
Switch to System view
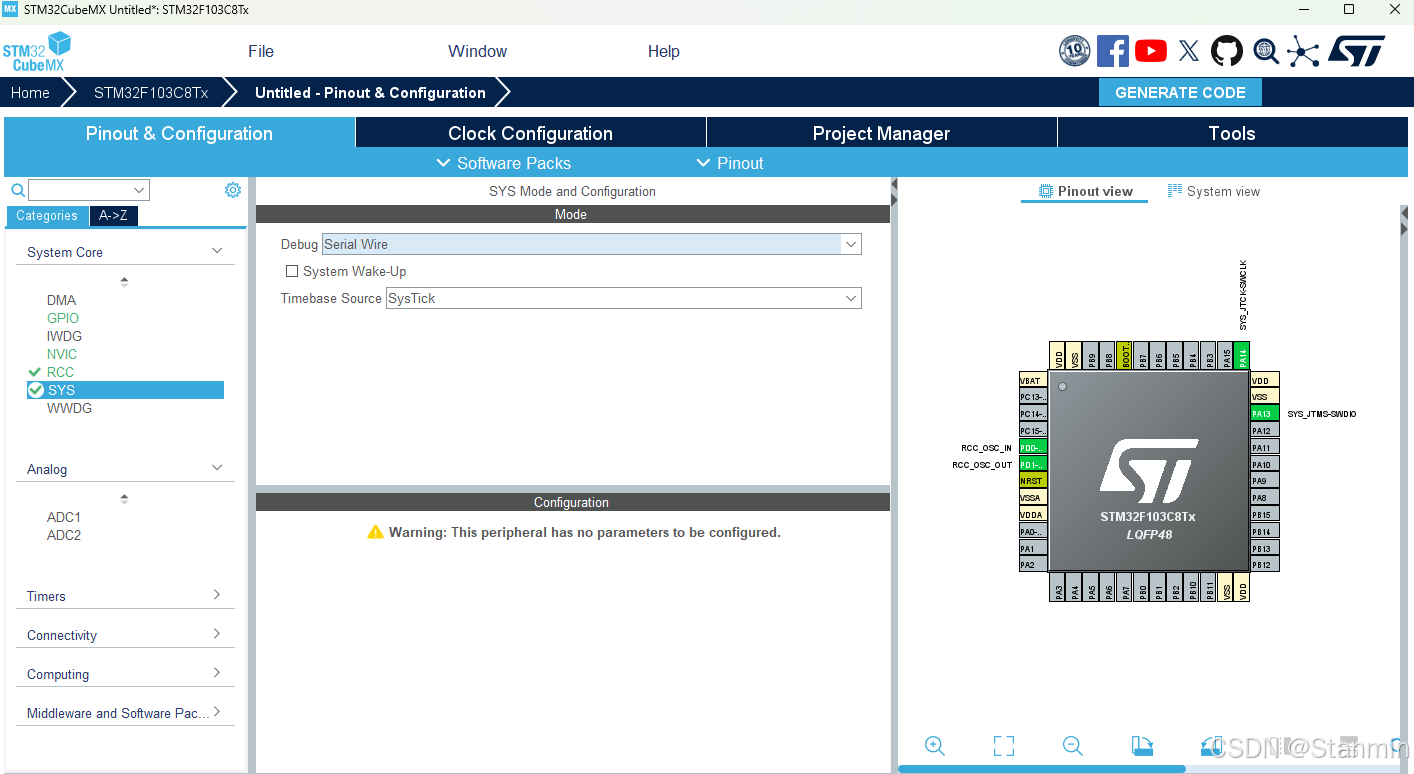pos(1214,191)
